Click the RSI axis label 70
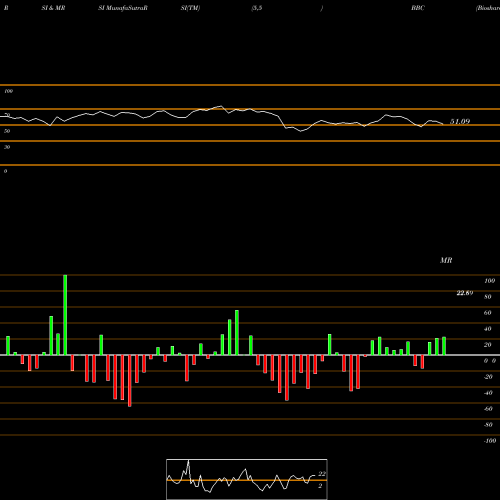The width and height of the screenshot is (500, 500). [7, 115]
